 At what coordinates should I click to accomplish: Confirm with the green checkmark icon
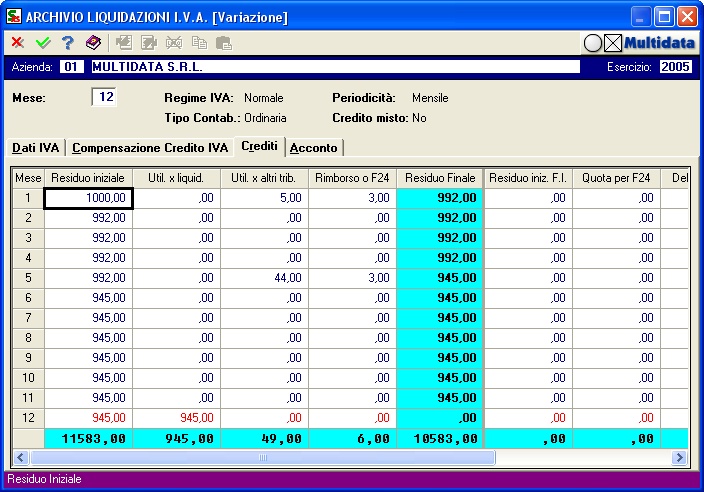[43, 43]
